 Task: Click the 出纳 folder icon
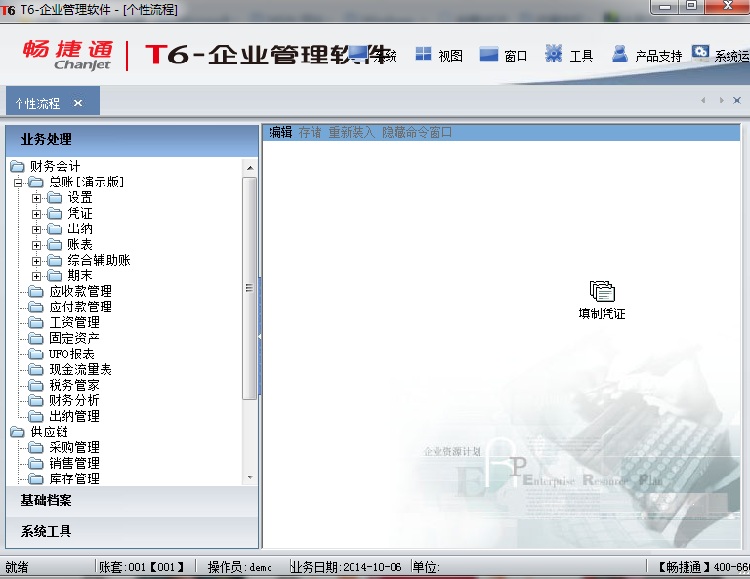[55, 229]
